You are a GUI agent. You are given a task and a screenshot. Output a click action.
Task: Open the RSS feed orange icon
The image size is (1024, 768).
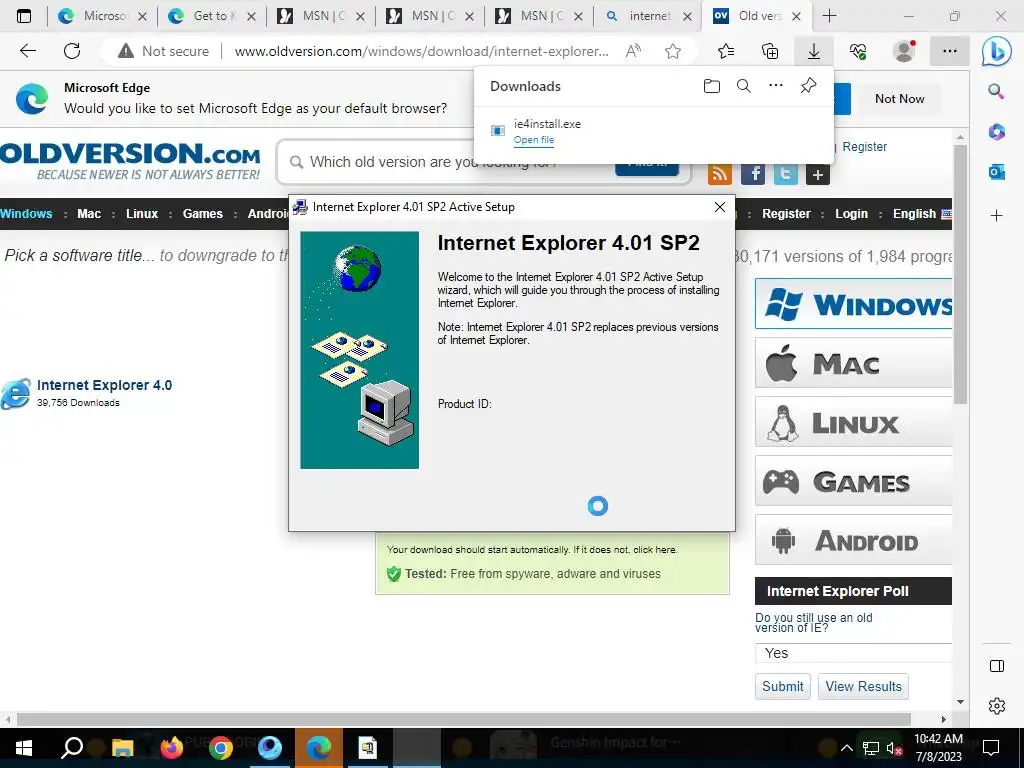pyautogui.click(x=720, y=174)
